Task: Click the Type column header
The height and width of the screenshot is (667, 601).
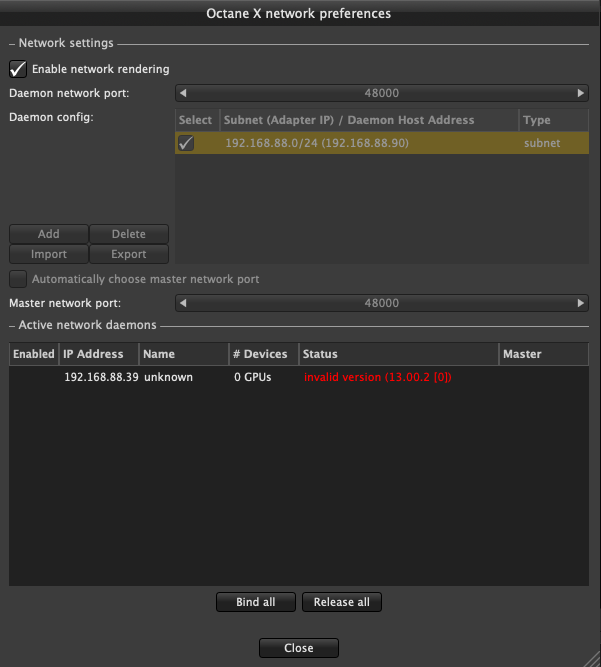Action: coord(554,120)
